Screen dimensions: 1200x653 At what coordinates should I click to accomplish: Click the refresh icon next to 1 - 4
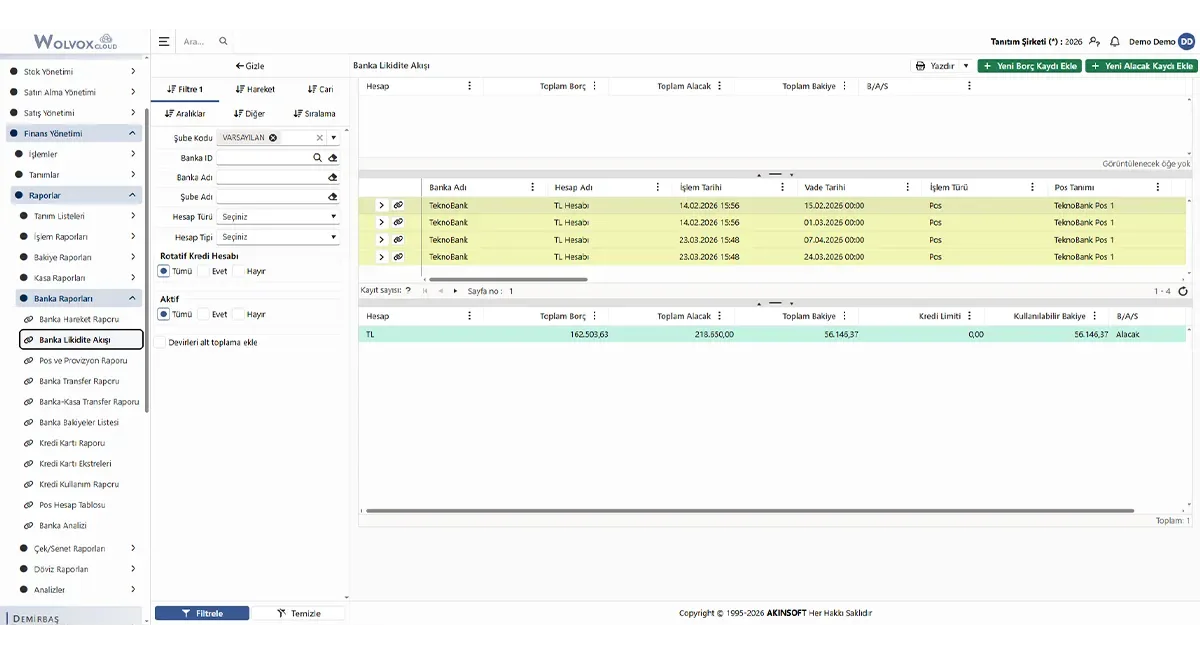tap(1183, 291)
